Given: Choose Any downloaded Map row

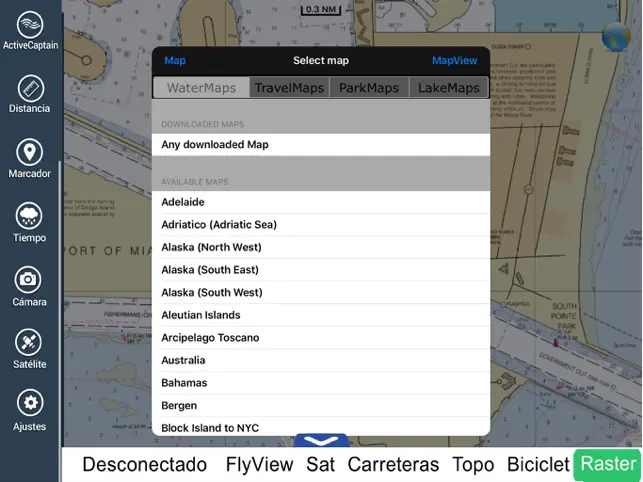Looking at the screenshot, I should tap(321, 144).
